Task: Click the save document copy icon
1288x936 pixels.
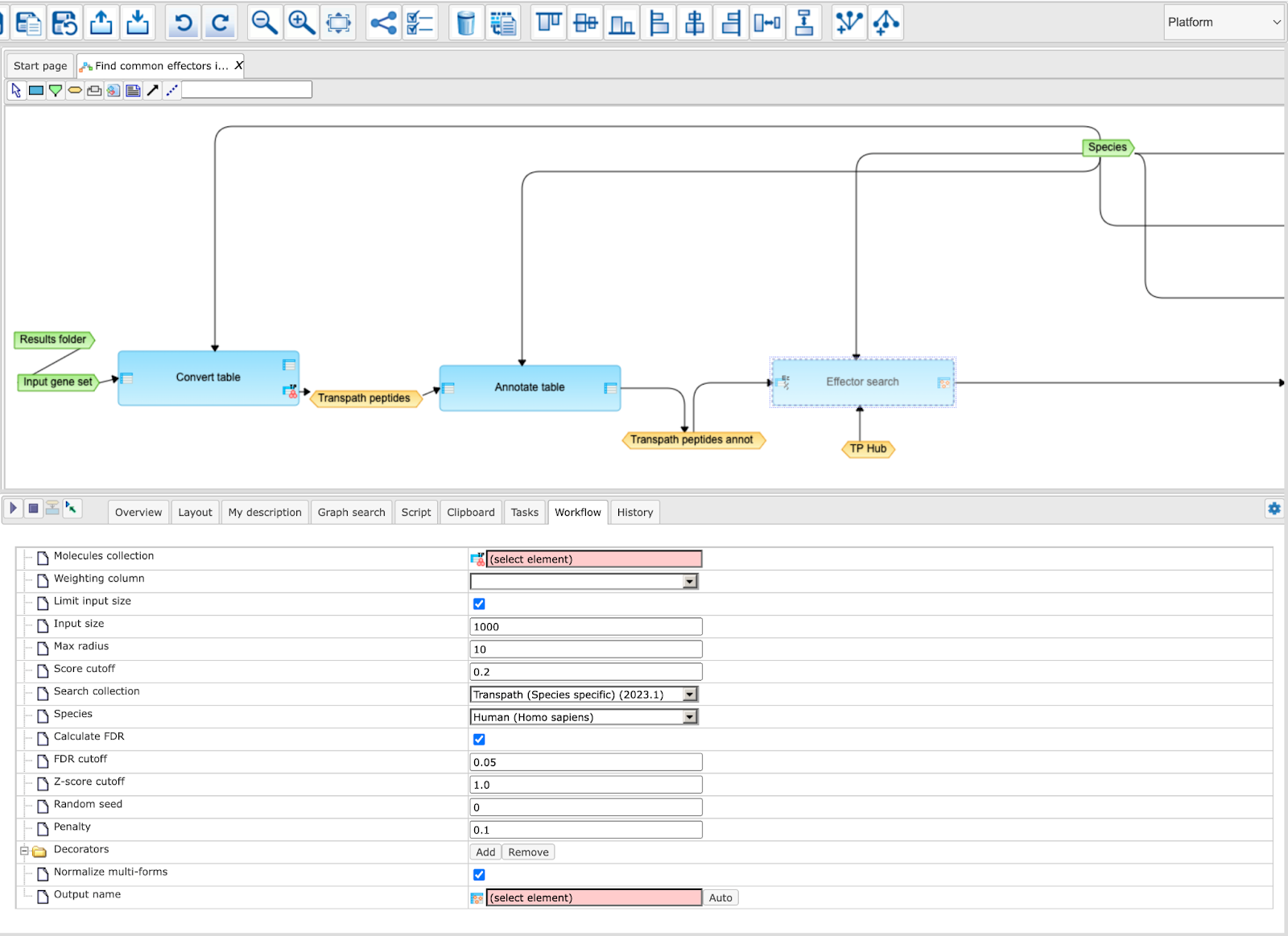Action: pos(28,23)
